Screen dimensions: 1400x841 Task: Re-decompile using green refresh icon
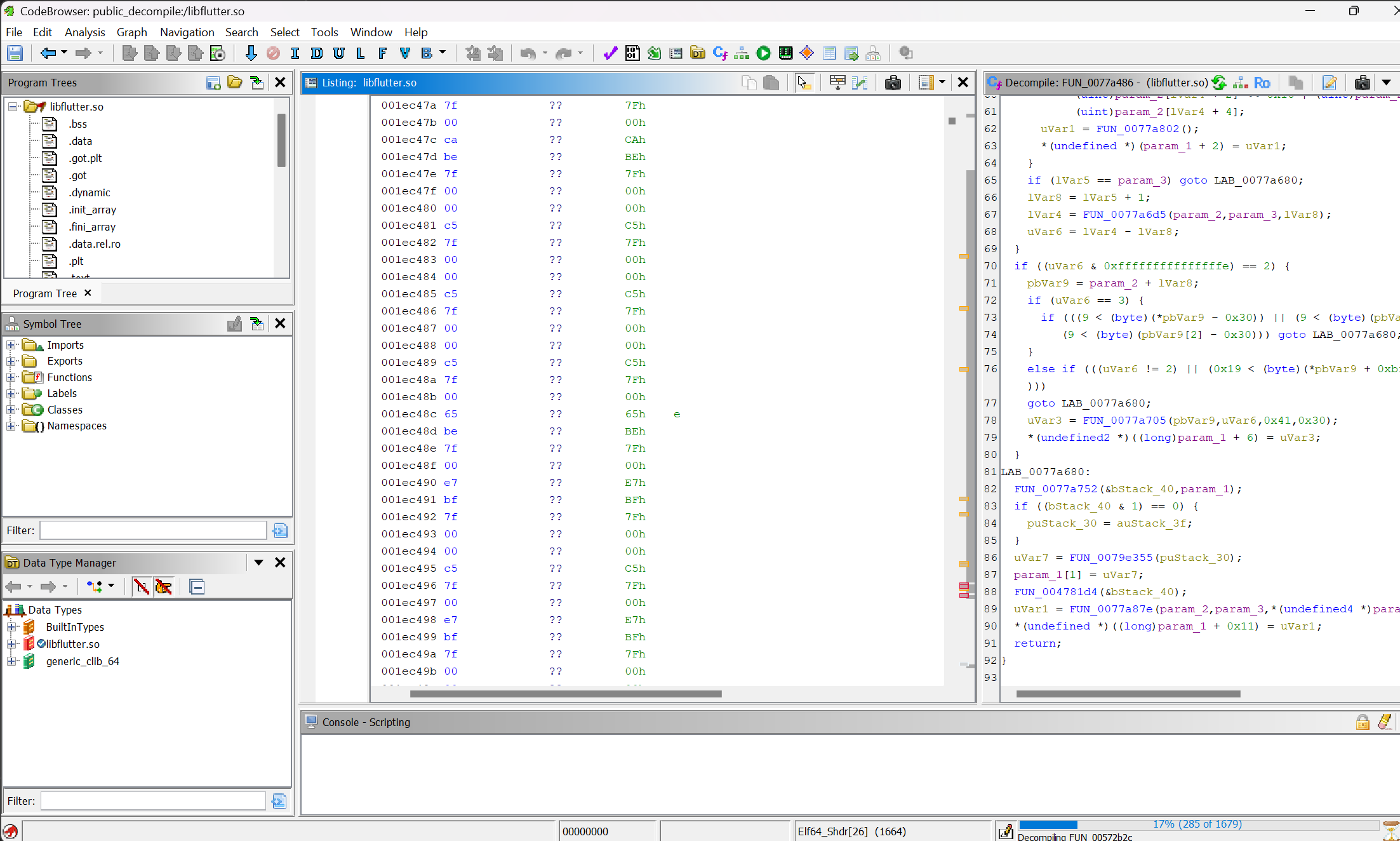click(x=1219, y=83)
